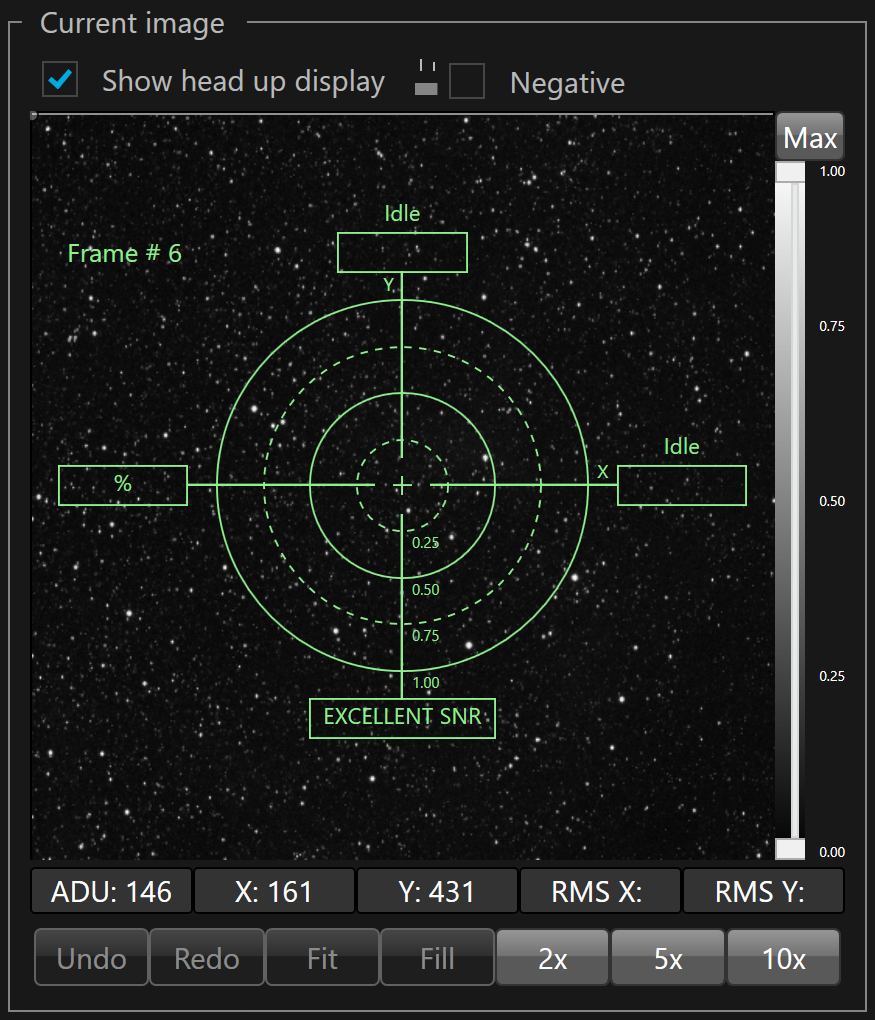Click the Frame # 6 label

[124, 254]
